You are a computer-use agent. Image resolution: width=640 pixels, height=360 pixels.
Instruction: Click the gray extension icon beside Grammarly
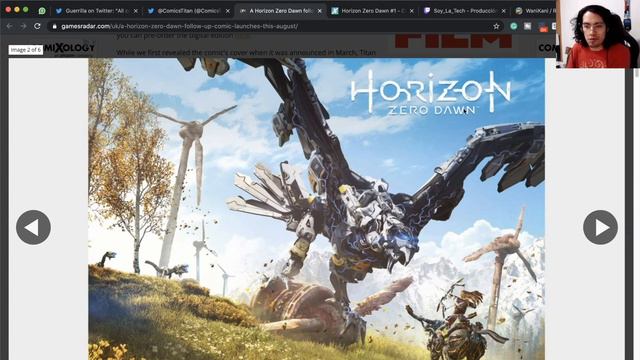[x=528, y=26]
